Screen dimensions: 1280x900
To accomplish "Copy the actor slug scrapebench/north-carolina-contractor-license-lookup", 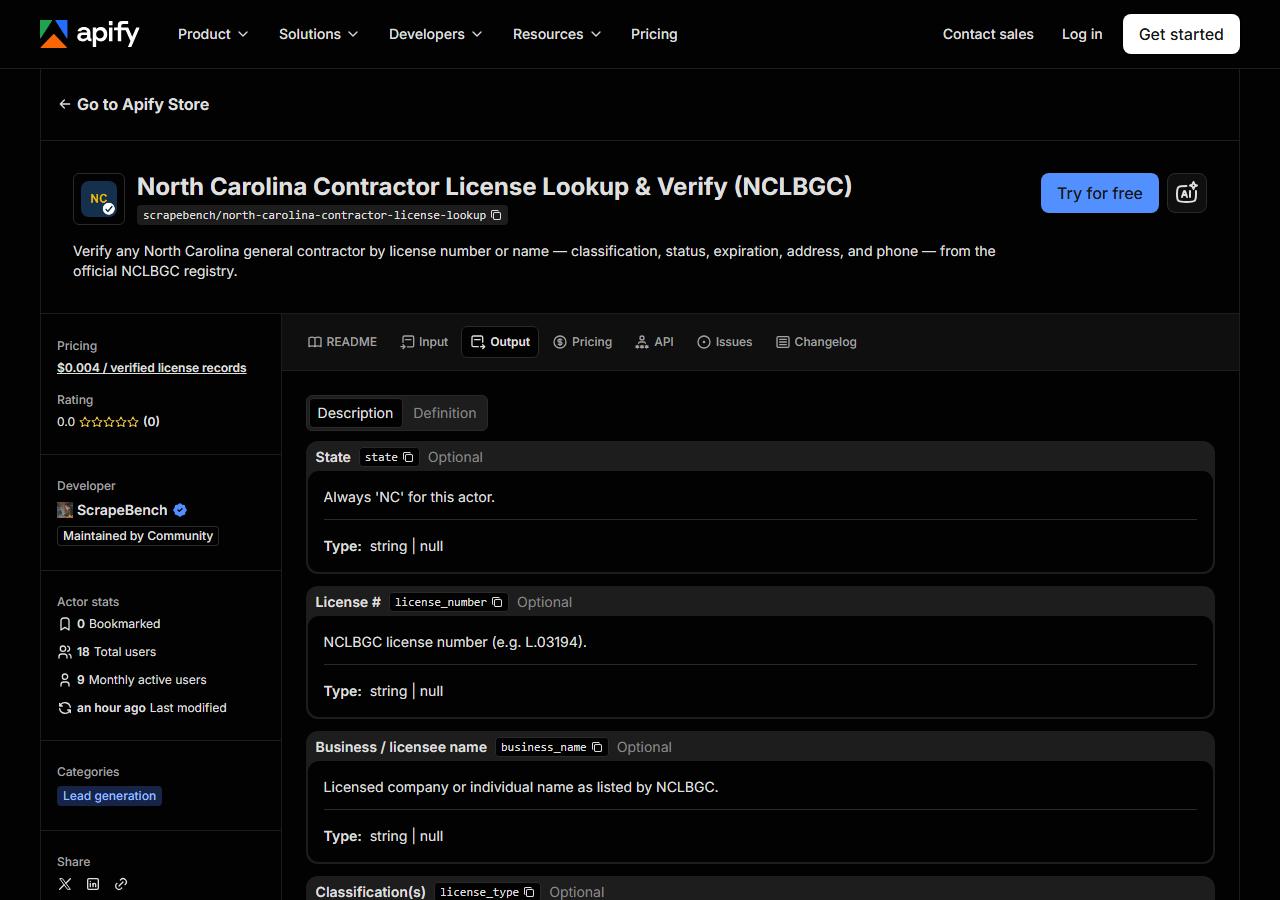I will tap(497, 215).
